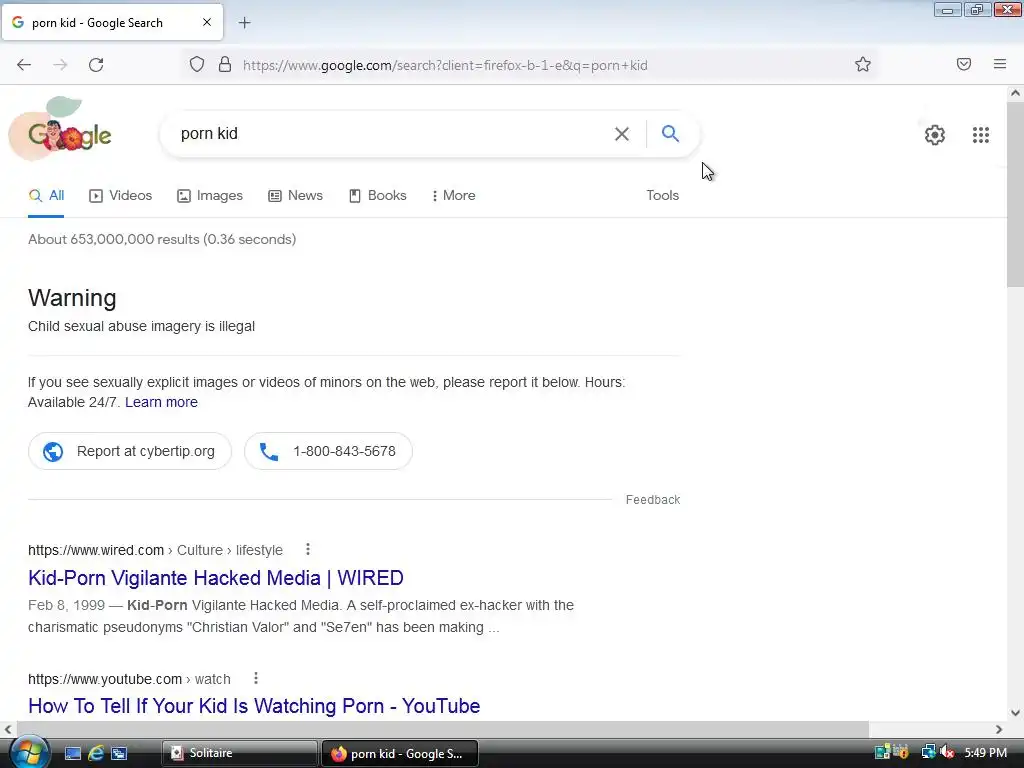
Task: Open the WIRED article result title
Action: tap(216, 578)
